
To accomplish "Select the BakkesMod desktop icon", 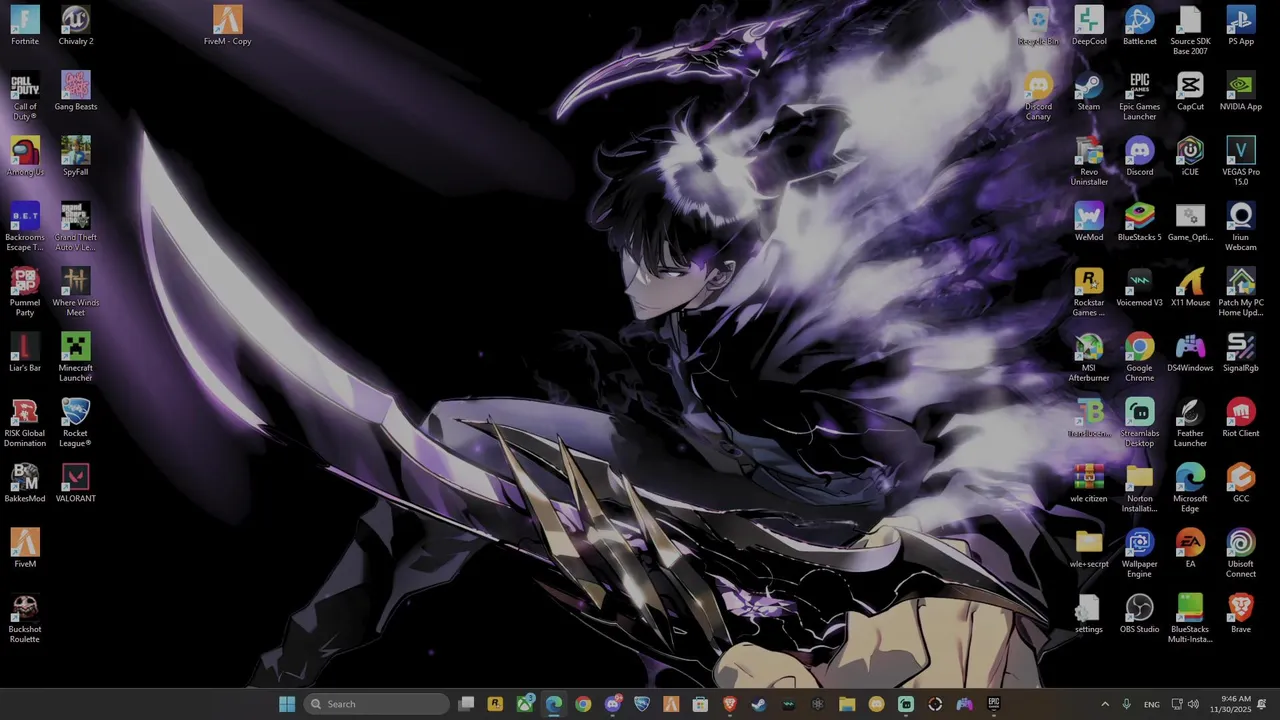I will (25, 483).
